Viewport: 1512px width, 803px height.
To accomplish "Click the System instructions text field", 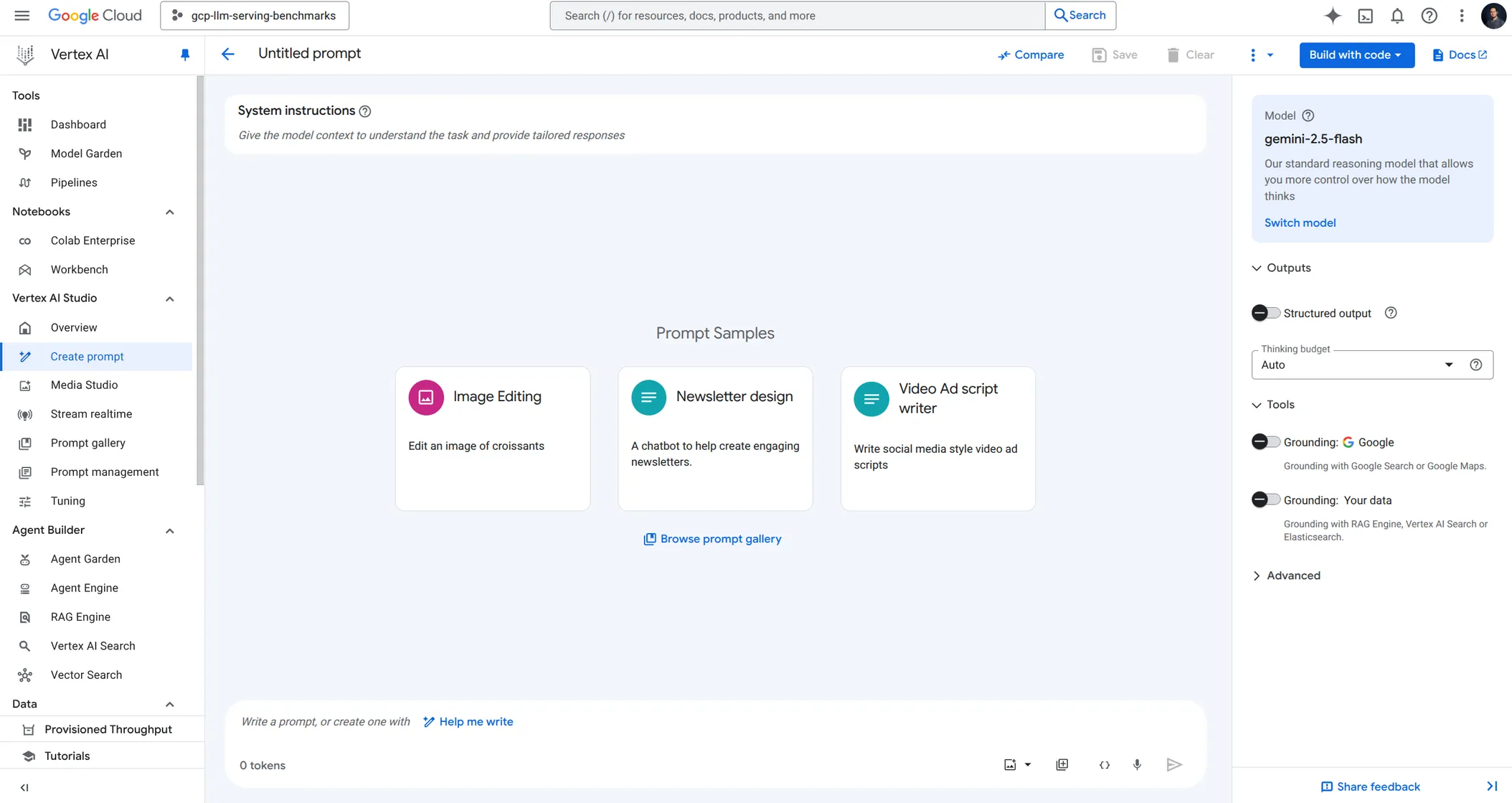I will click(x=715, y=136).
